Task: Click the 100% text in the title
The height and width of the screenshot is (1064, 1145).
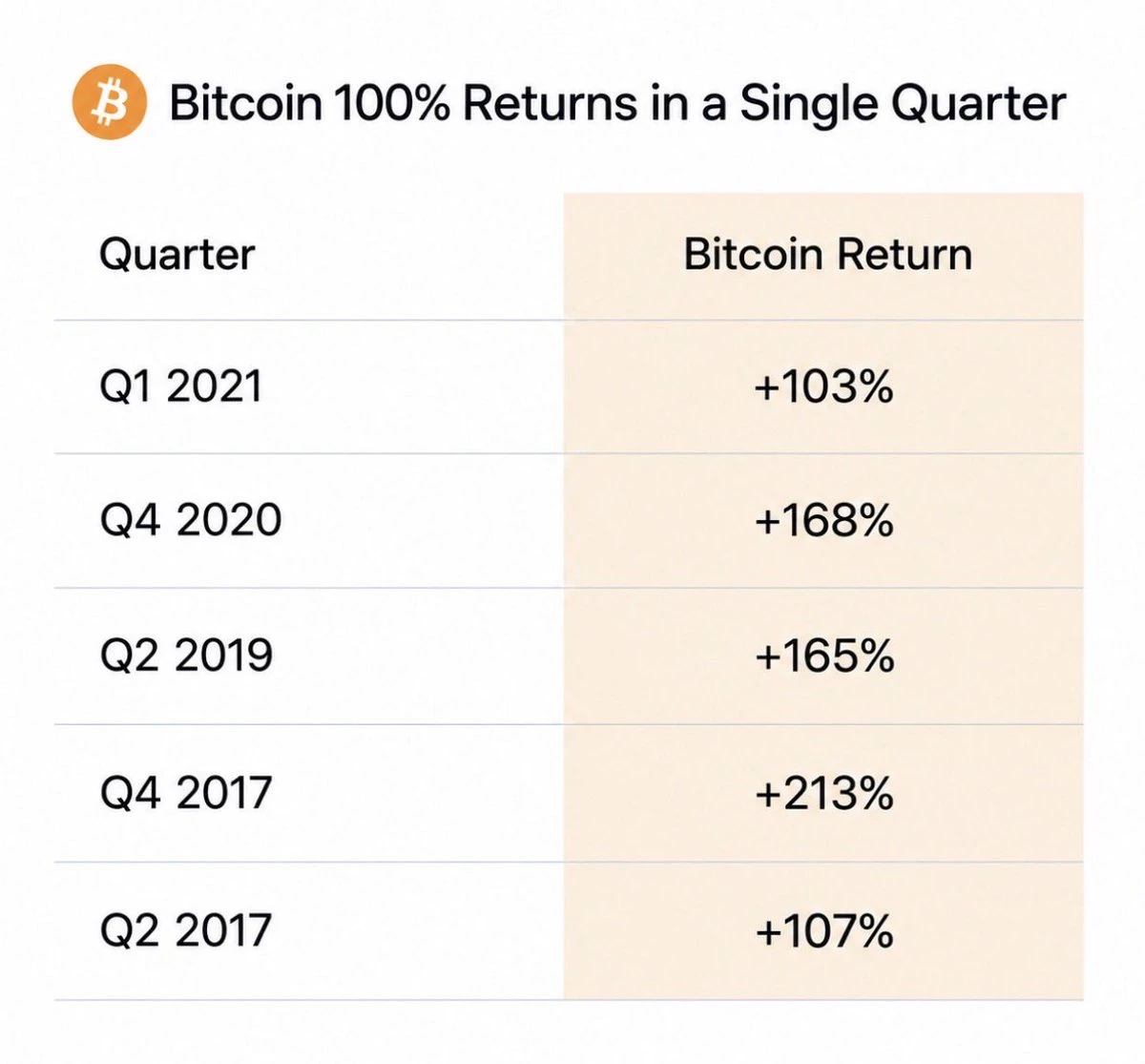Action: click(392, 102)
